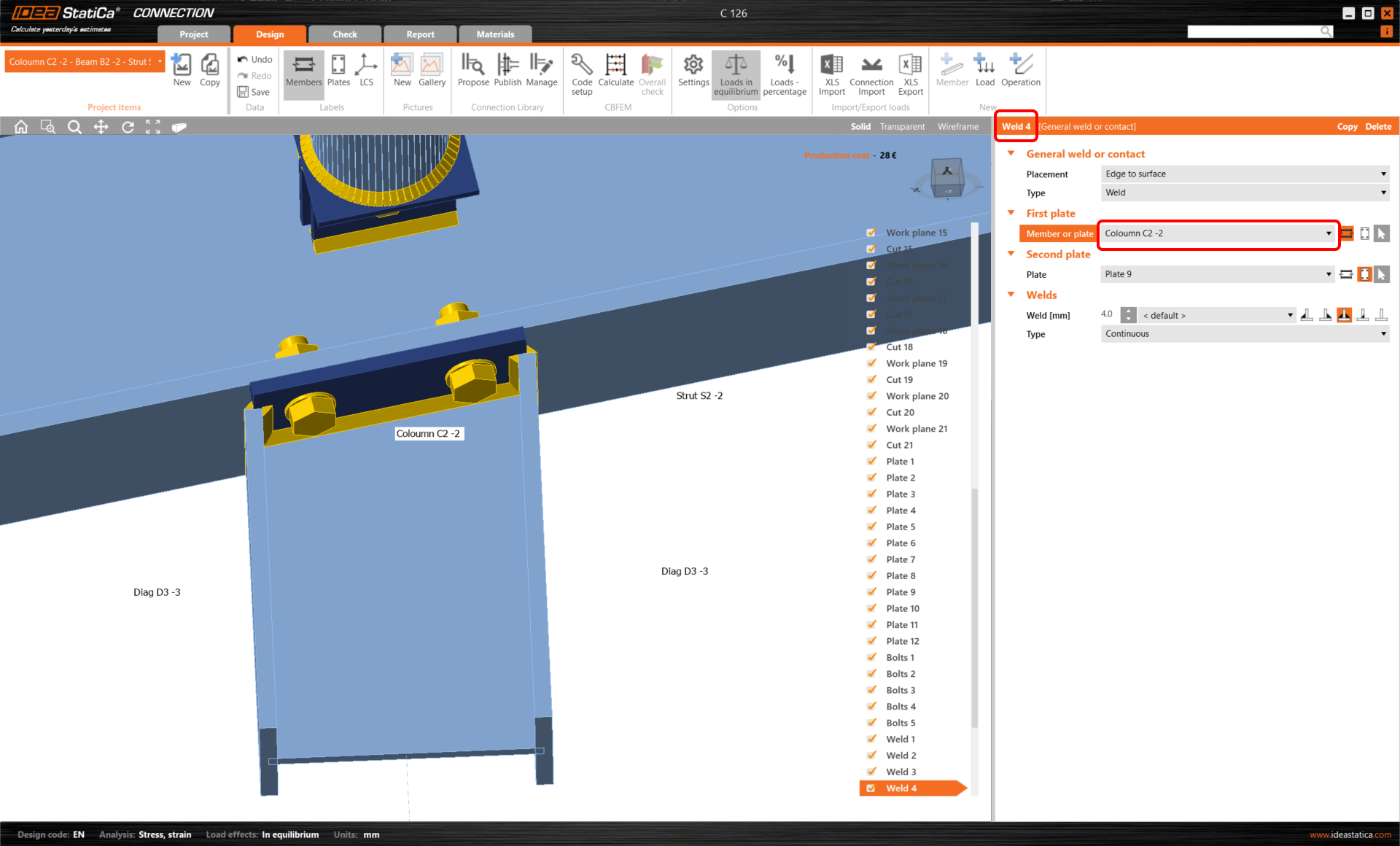Switch to the Check tab

(347, 34)
